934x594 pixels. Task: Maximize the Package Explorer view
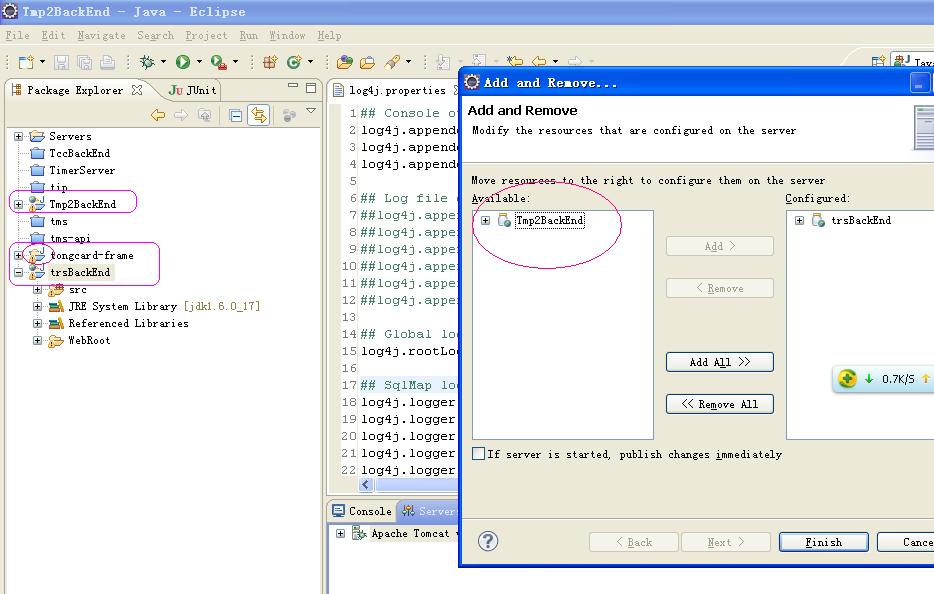tap(311, 88)
